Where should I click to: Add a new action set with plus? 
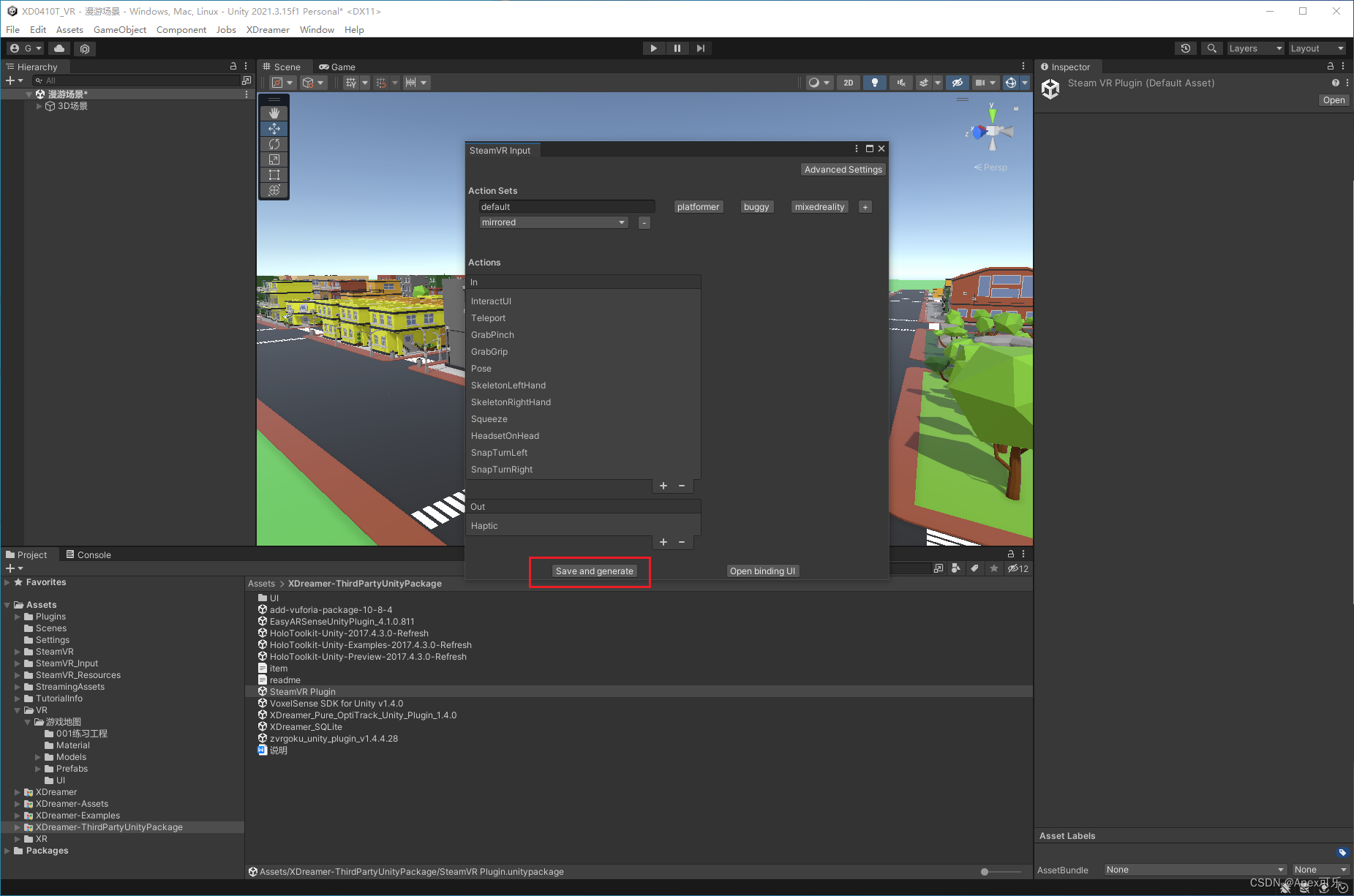(x=865, y=207)
